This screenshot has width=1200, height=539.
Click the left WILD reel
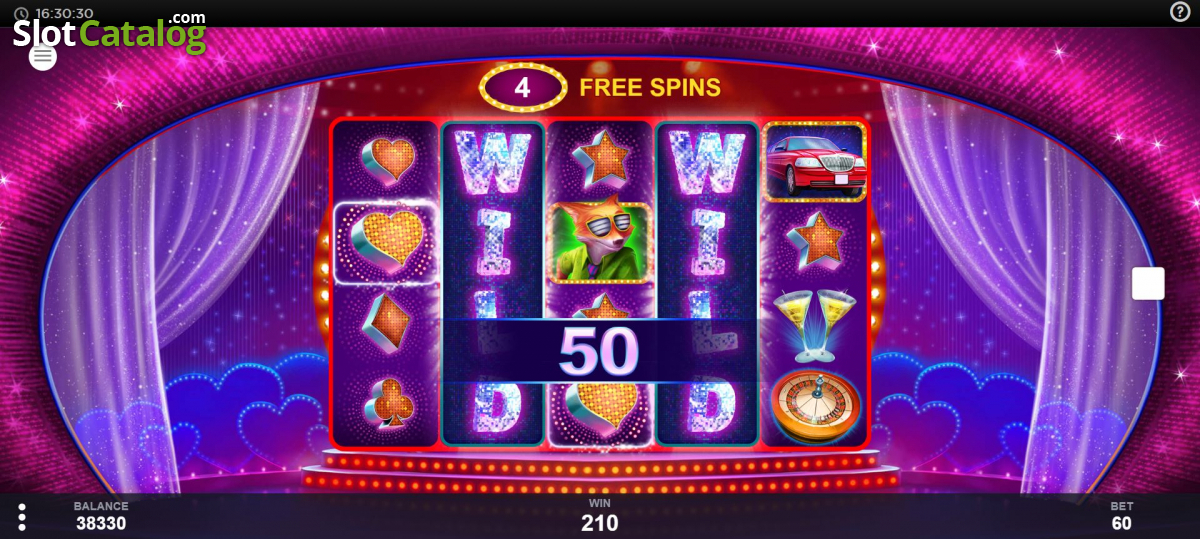click(493, 284)
